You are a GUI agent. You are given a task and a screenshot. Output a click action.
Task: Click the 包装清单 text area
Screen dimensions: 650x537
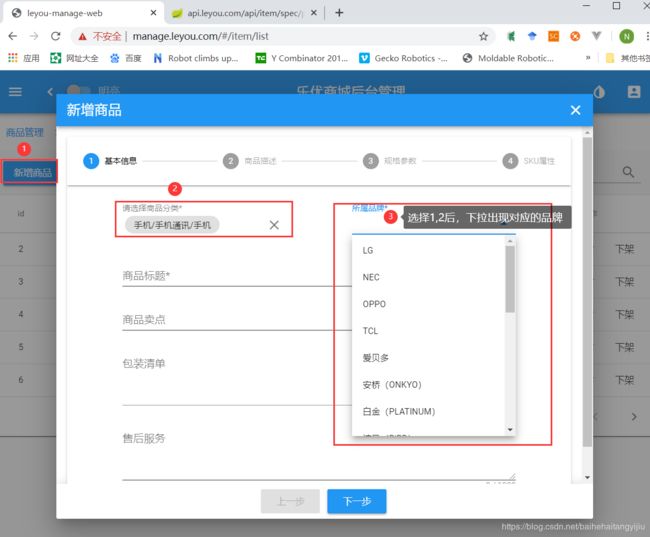[x=237, y=379]
